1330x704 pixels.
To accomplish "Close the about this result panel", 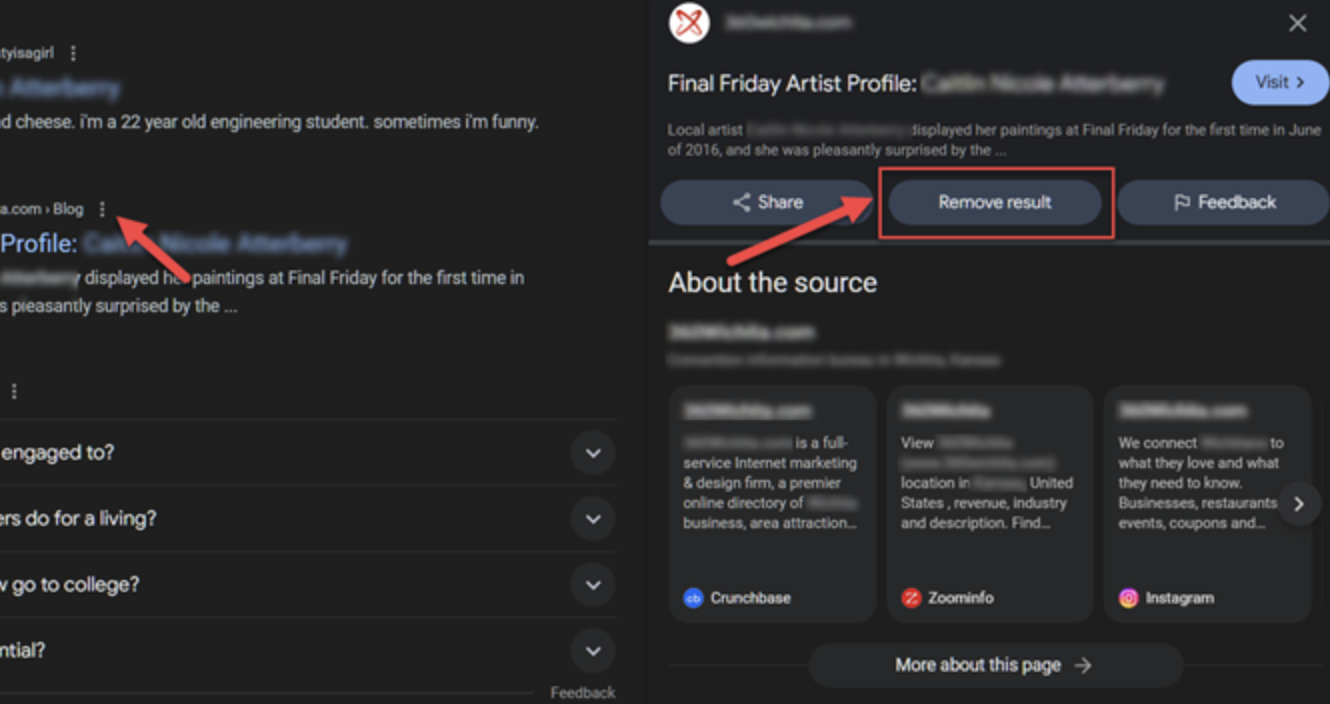I will coord(1297,23).
